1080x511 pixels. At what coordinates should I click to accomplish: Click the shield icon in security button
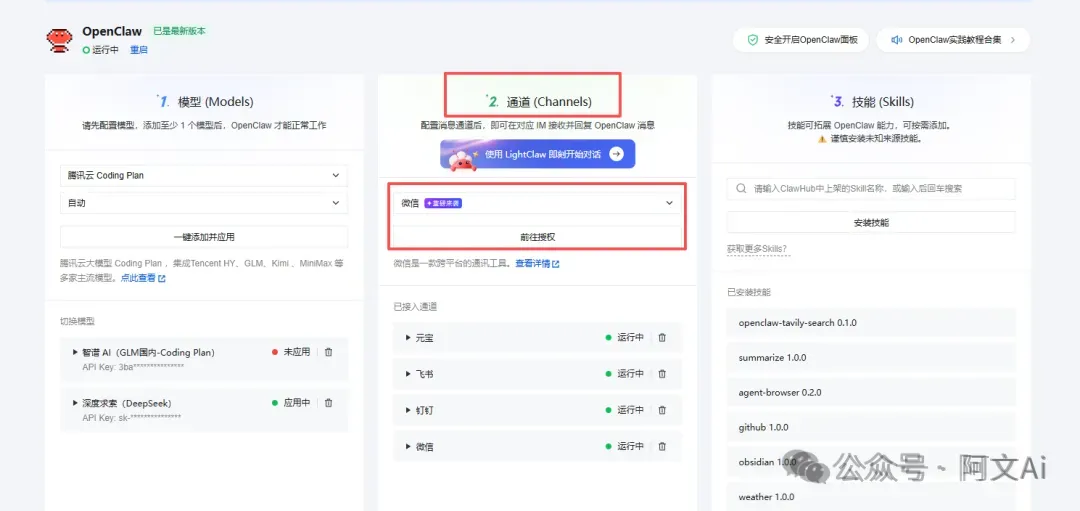pos(753,40)
